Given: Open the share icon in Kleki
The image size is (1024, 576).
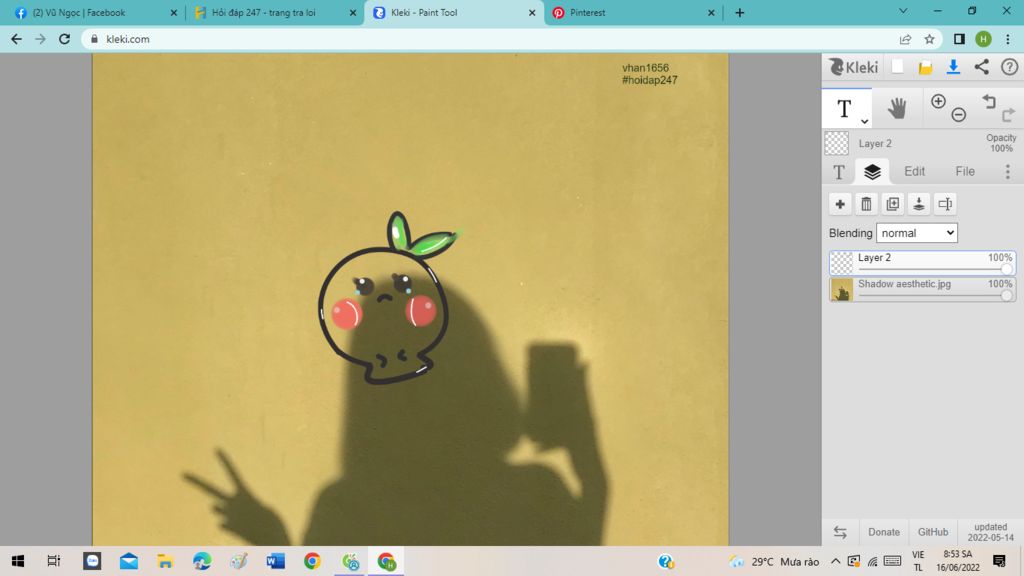Looking at the screenshot, I should click(982, 67).
